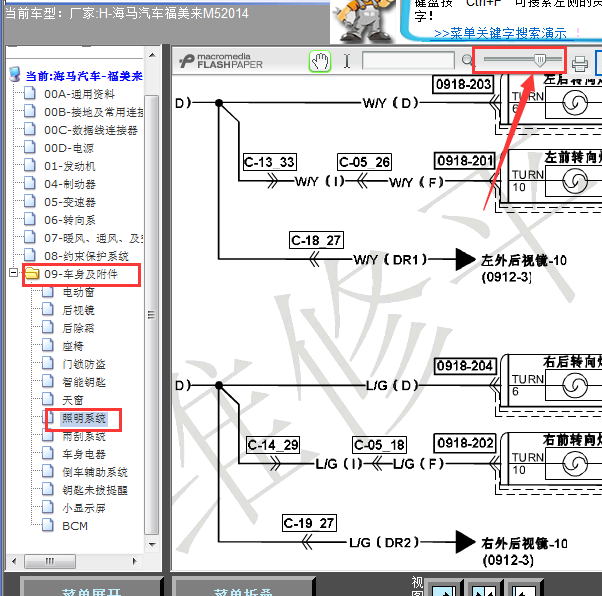Image resolution: width=602 pixels, height=596 pixels.
Task: Open the menu keyword search demo link
Action: 500,33
